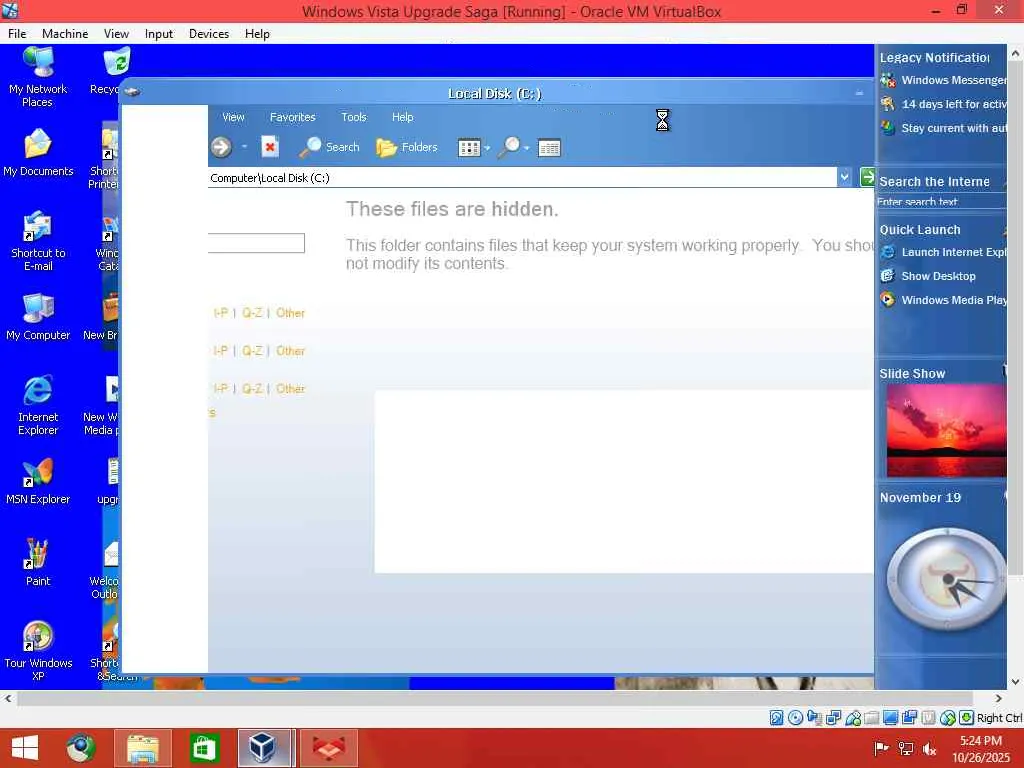Select Tour Windows XP desktop icon
This screenshot has width=1024, height=768.
(38, 651)
